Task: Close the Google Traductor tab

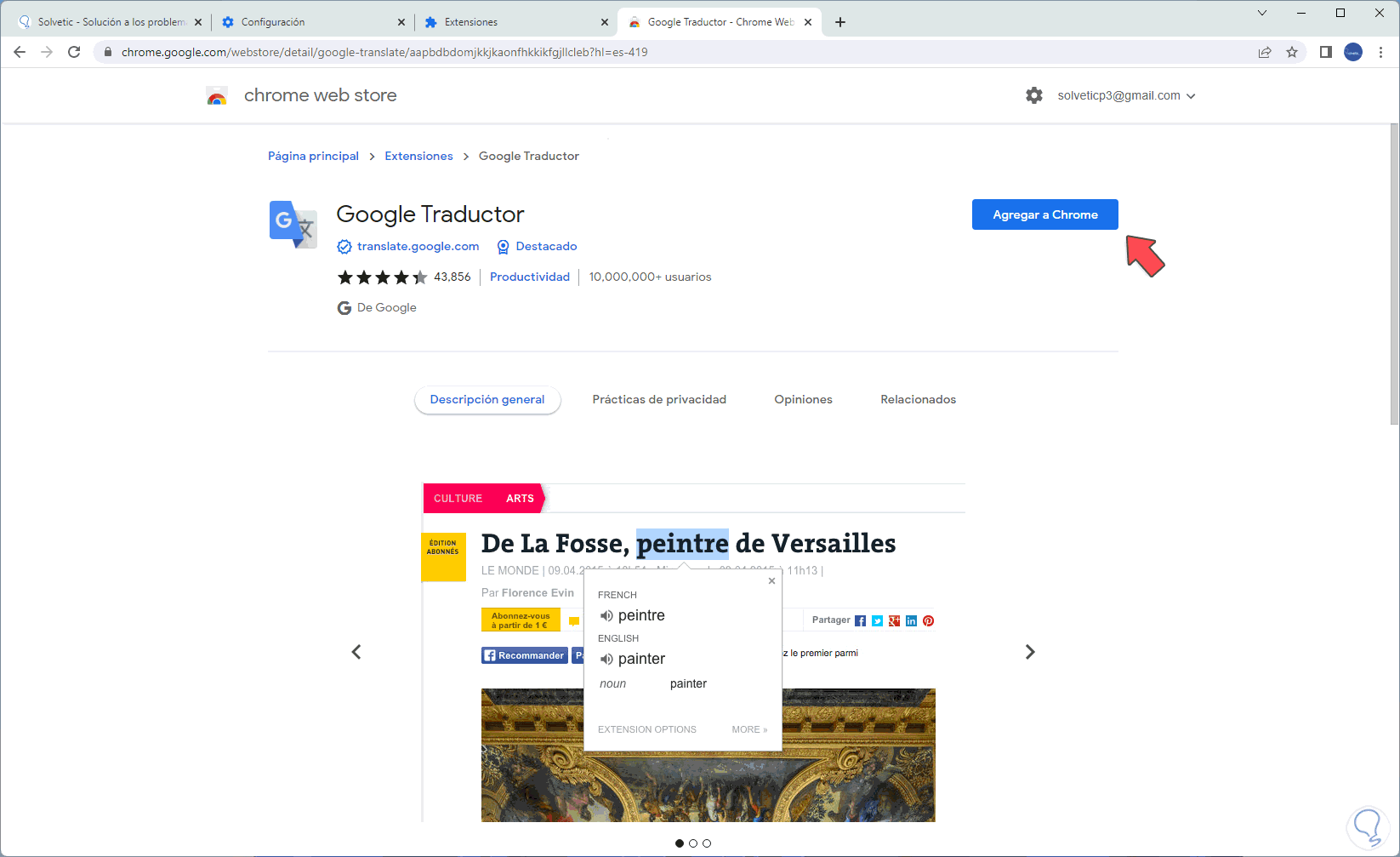Action: pos(808,22)
